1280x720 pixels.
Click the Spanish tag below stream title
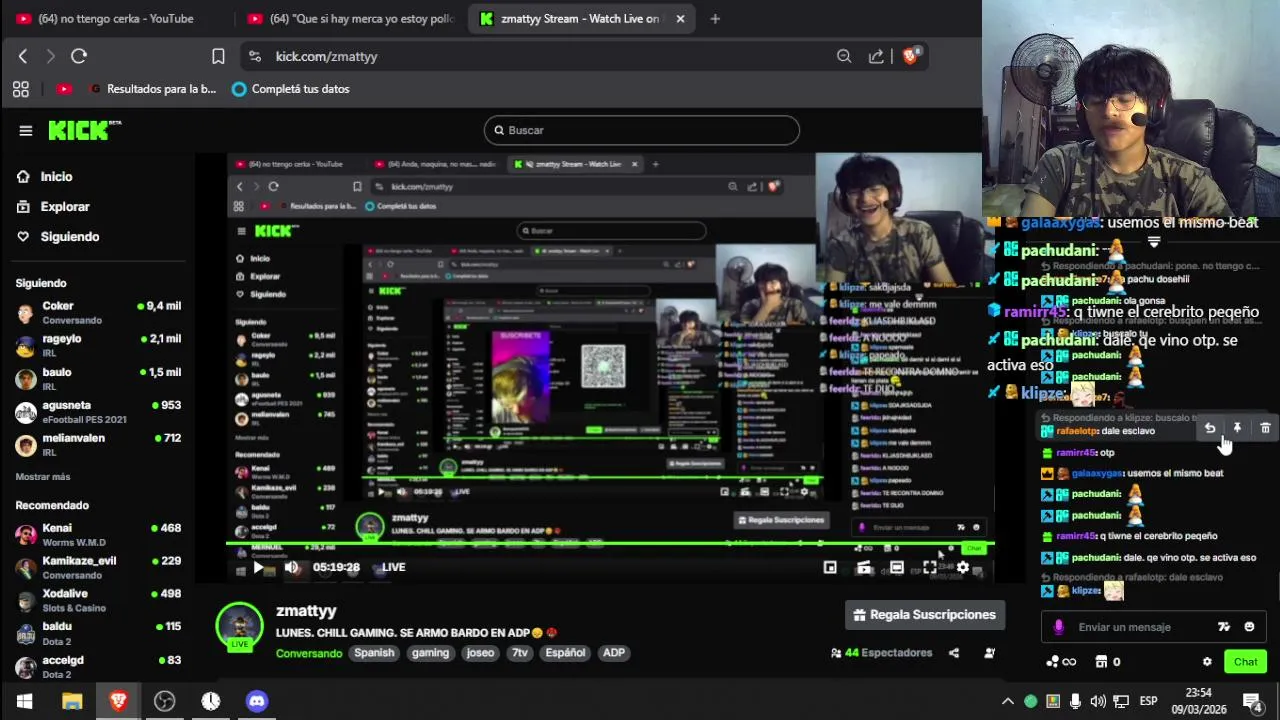coord(374,653)
